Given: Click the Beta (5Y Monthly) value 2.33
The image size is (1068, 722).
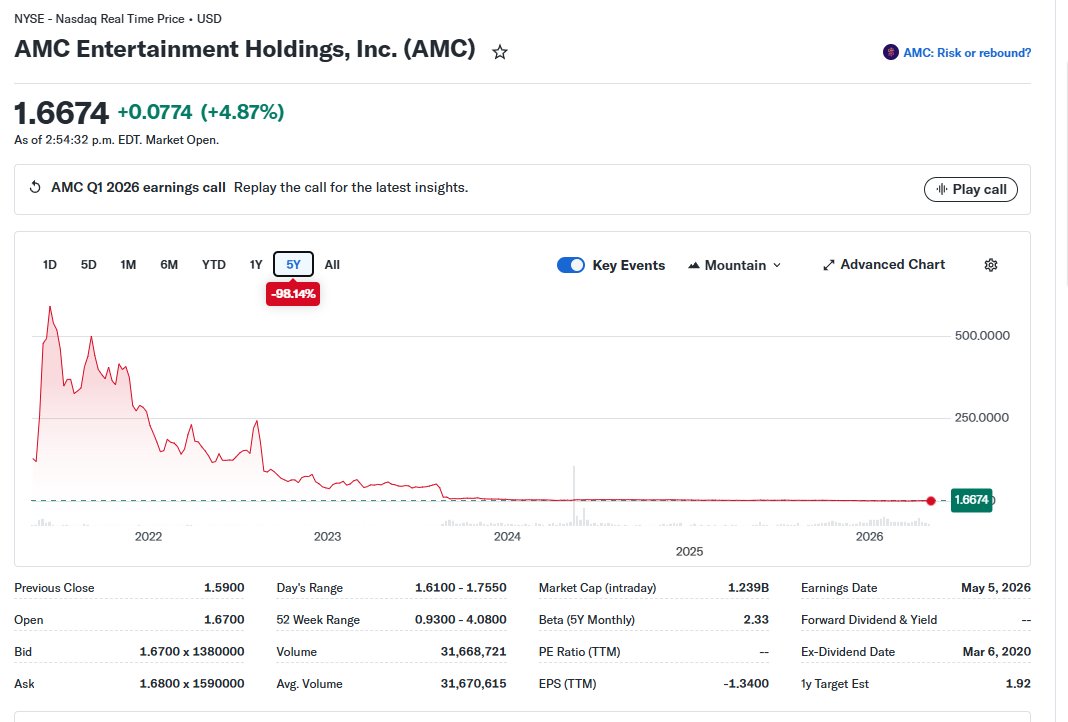Looking at the screenshot, I should (756, 620).
